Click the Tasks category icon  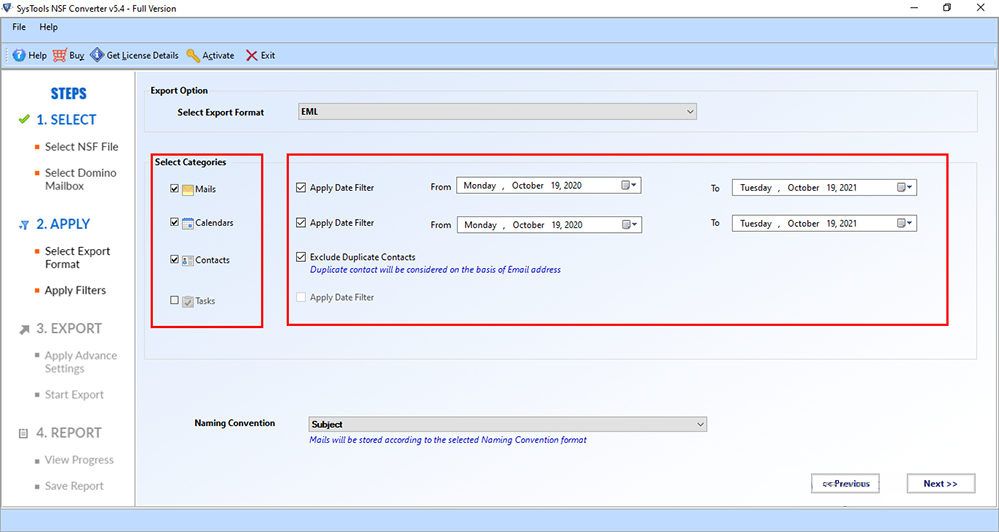tap(187, 301)
